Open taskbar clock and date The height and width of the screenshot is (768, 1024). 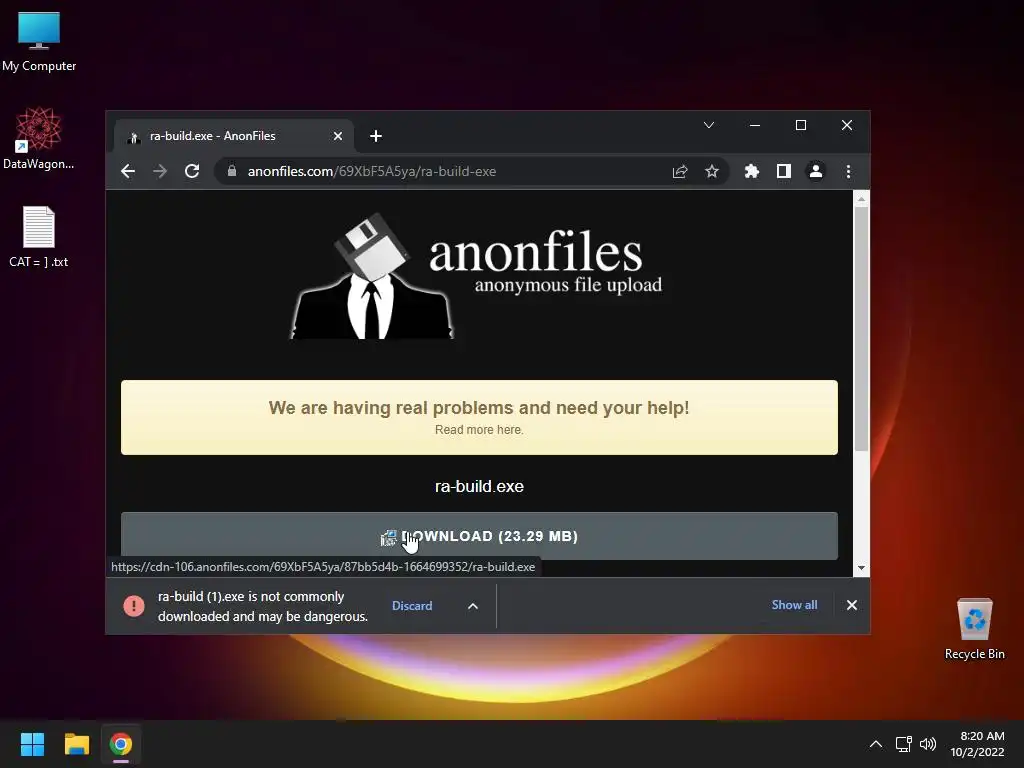pos(978,744)
